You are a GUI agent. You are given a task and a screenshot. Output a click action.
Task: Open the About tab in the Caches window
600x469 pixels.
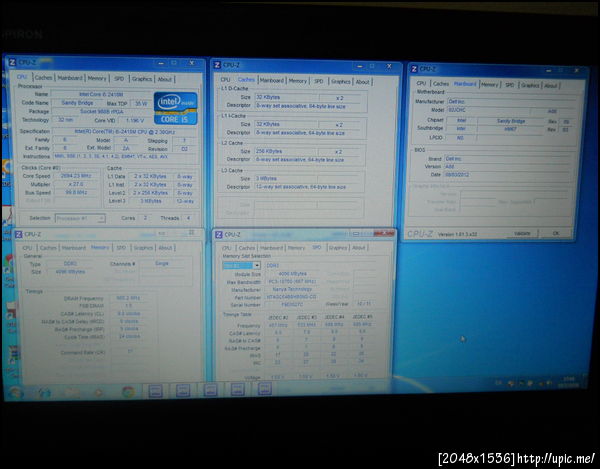362,82
